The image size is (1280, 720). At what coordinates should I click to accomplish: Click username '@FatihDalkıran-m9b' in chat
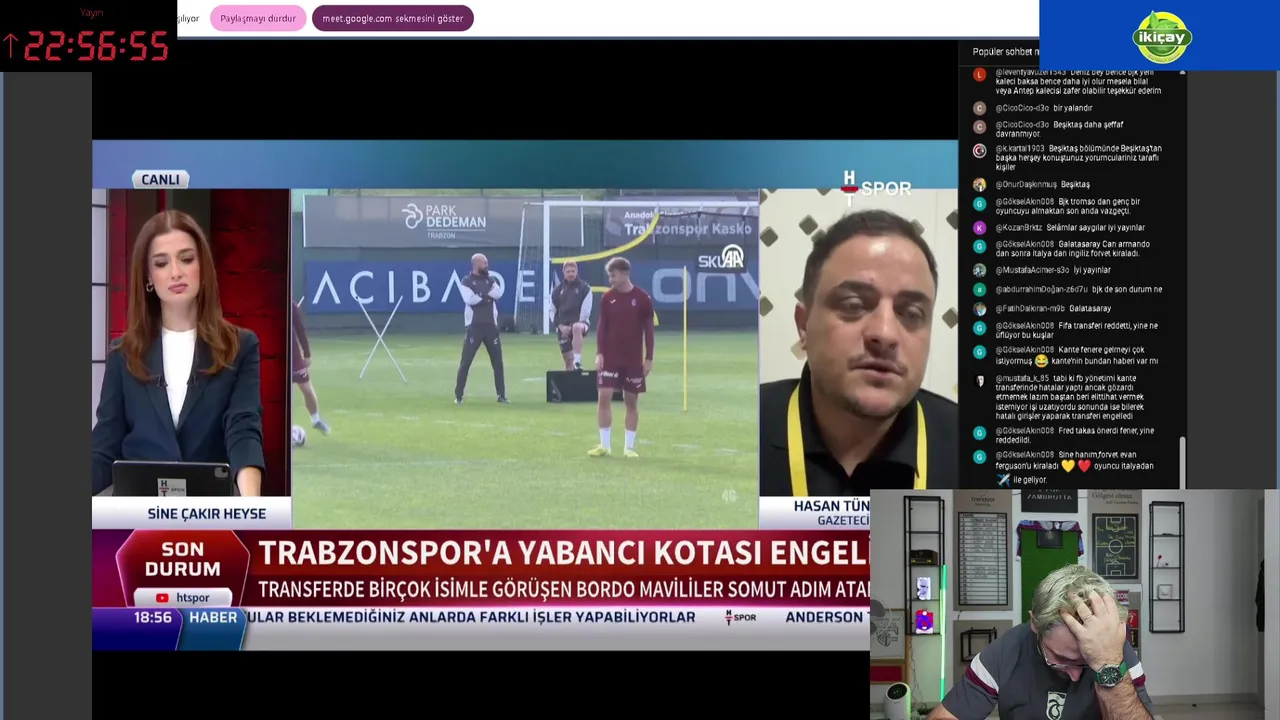(1029, 309)
